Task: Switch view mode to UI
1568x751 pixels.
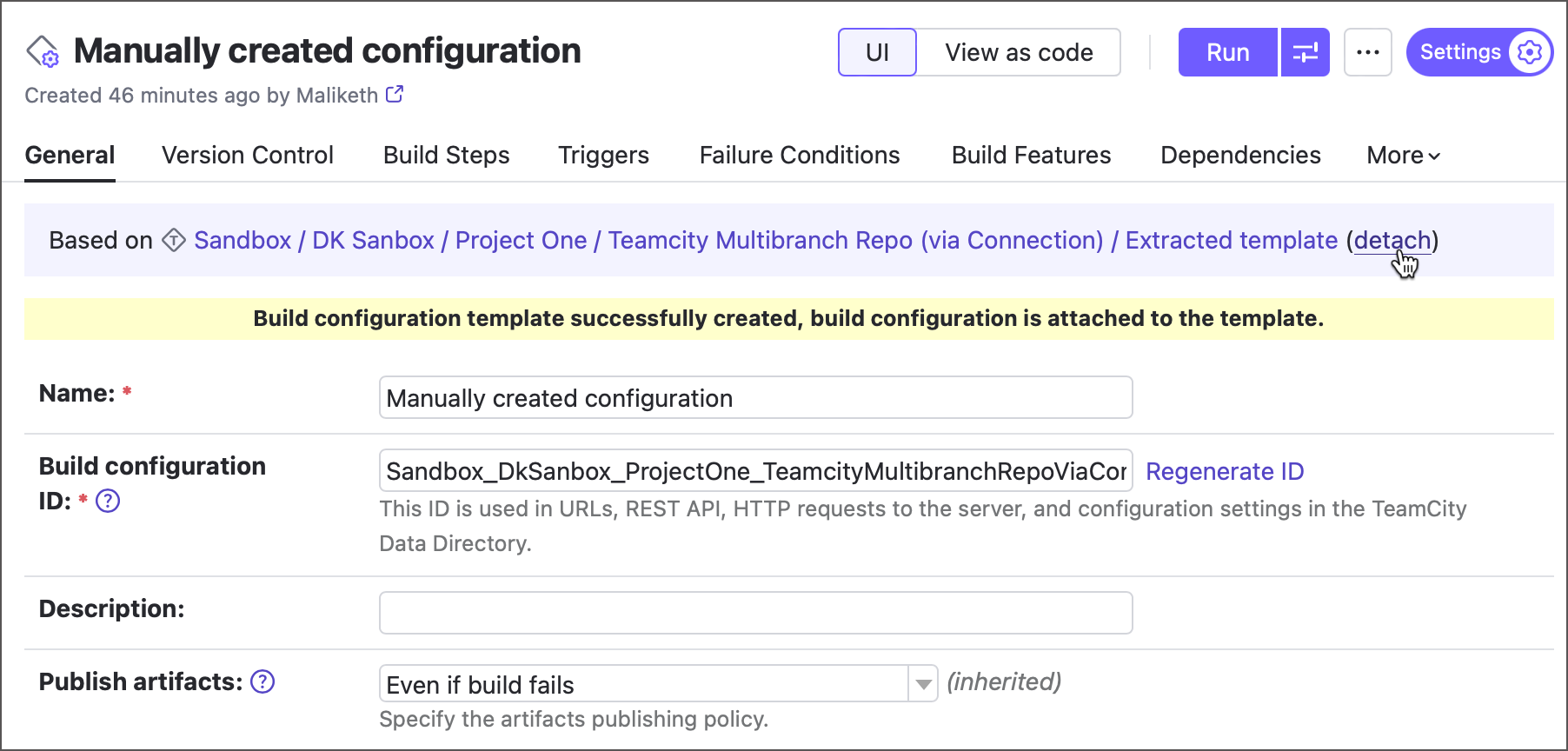Action: [x=877, y=52]
